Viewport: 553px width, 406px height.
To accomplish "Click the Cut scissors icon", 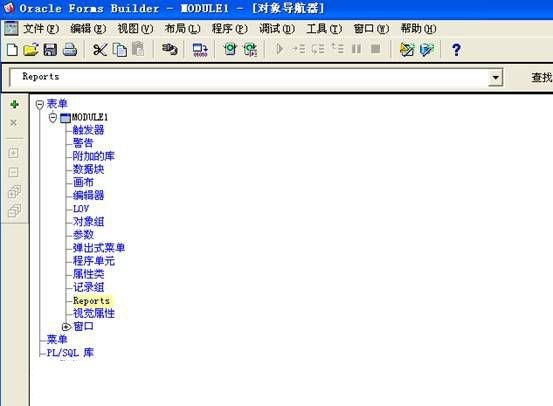I will tap(100, 50).
